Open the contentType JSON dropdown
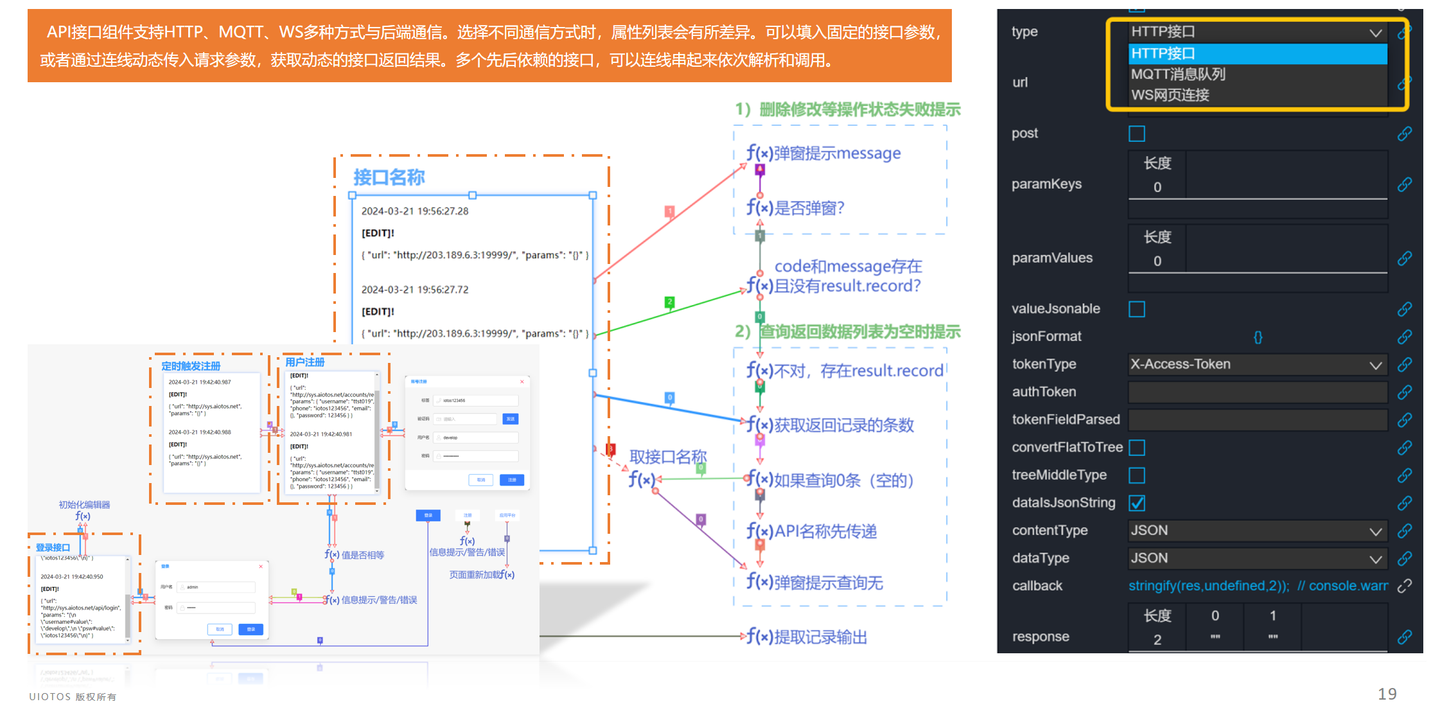 click(x=1258, y=531)
